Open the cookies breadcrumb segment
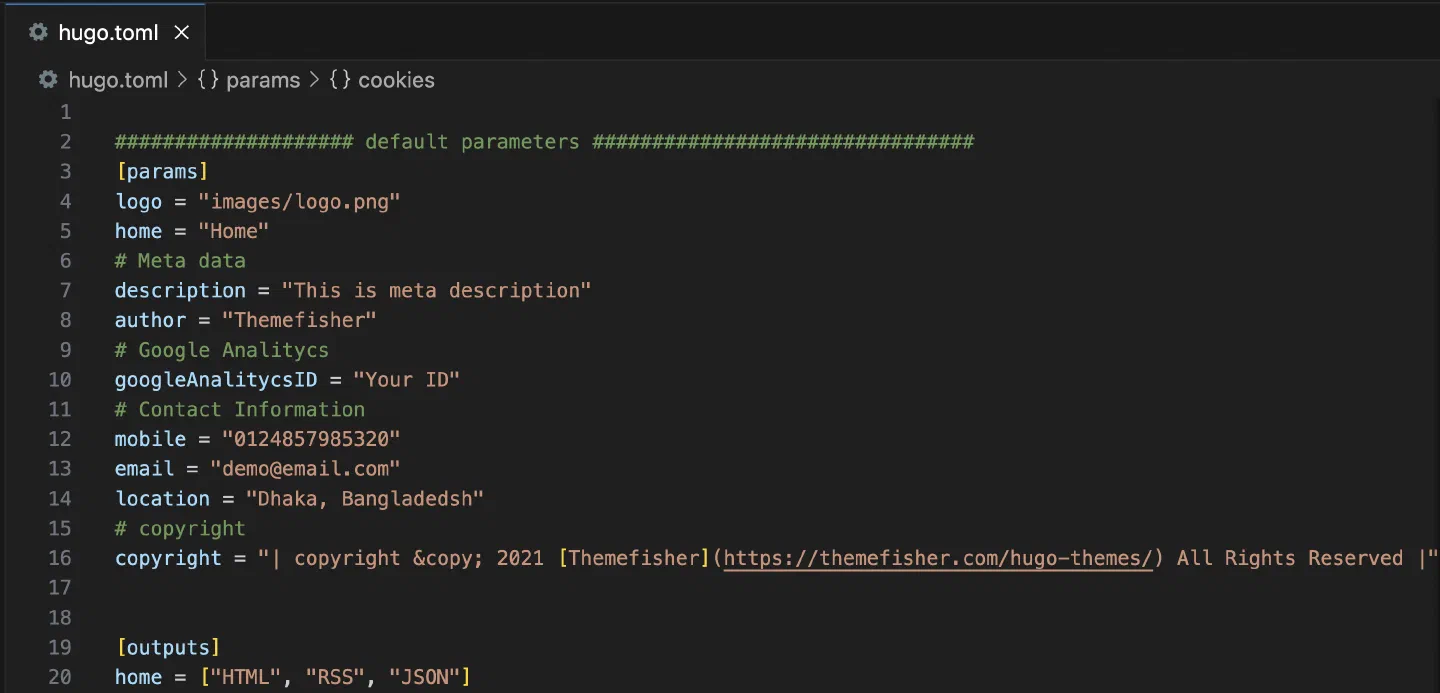Viewport: 1440px width, 693px height. coord(396,80)
